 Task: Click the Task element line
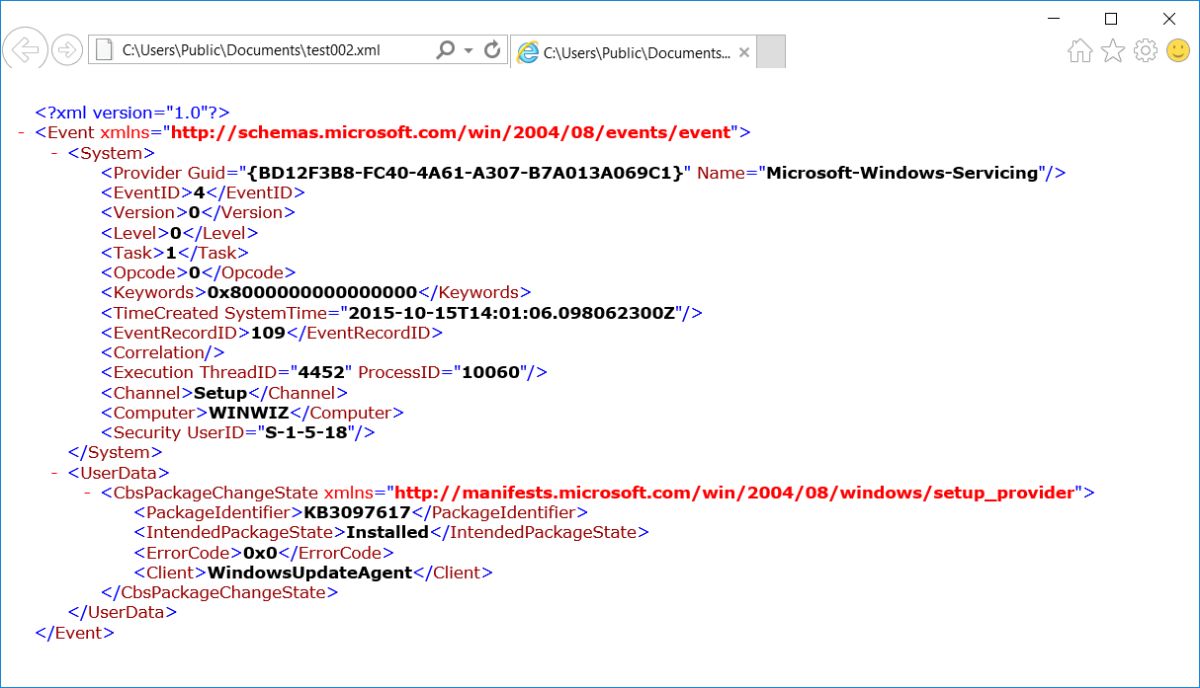[175, 253]
